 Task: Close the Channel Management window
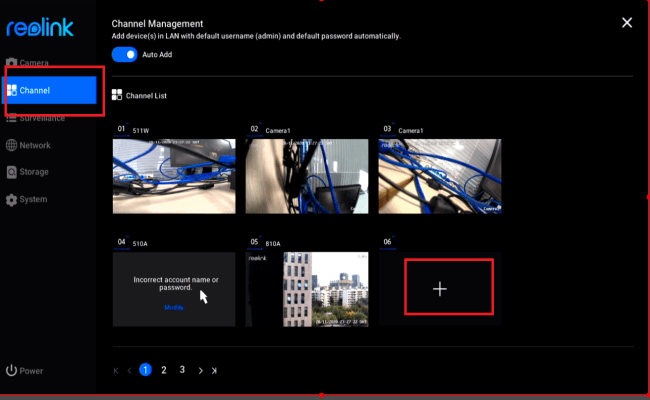(627, 22)
